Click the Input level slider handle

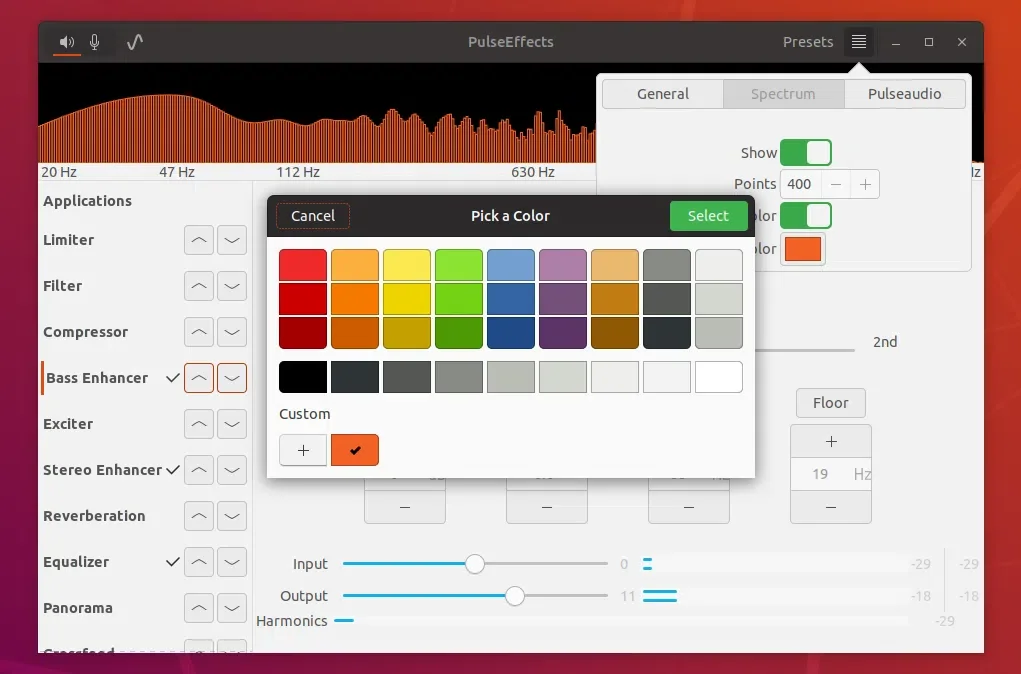click(475, 564)
